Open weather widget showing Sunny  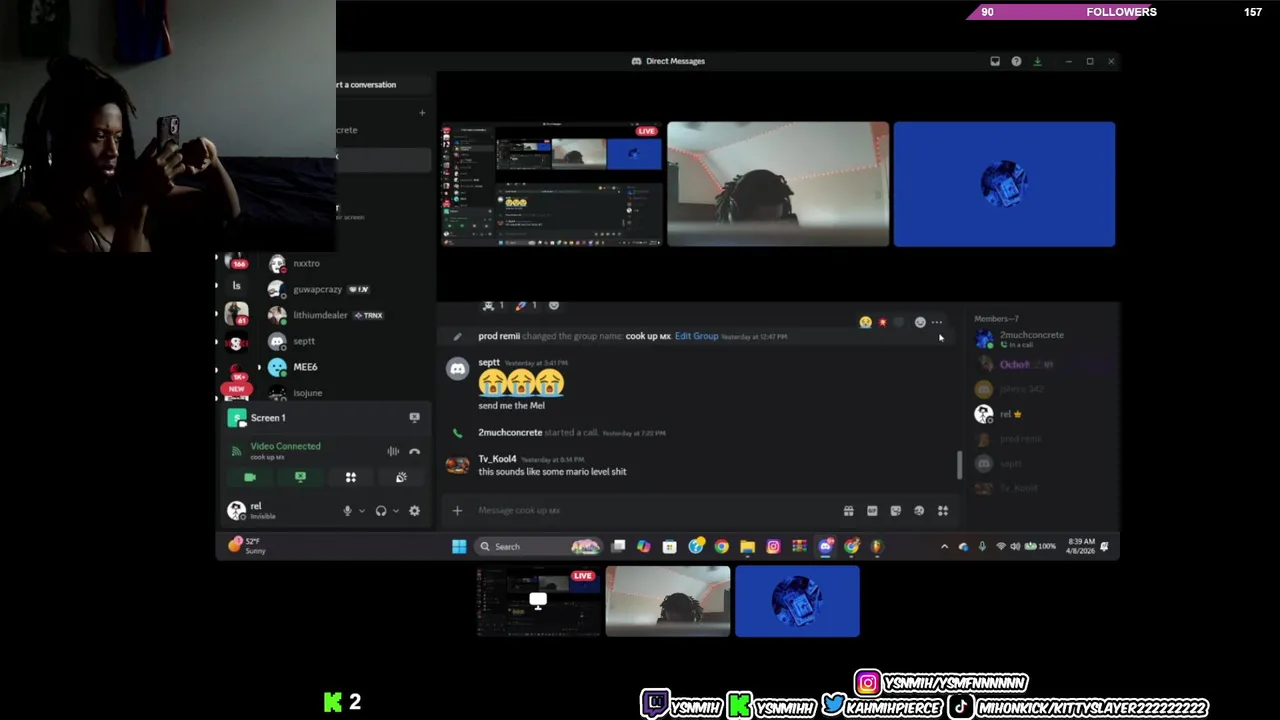tap(248, 545)
